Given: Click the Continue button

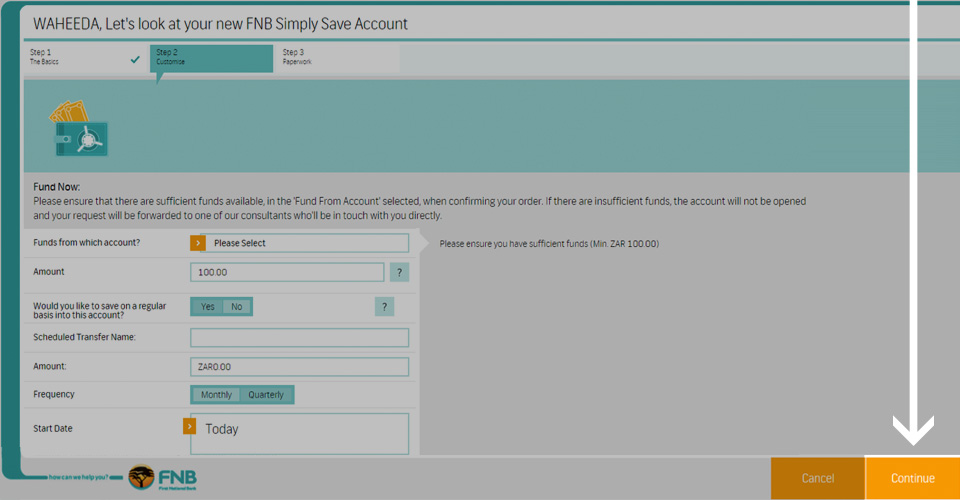Looking at the screenshot, I should click(912, 478).
